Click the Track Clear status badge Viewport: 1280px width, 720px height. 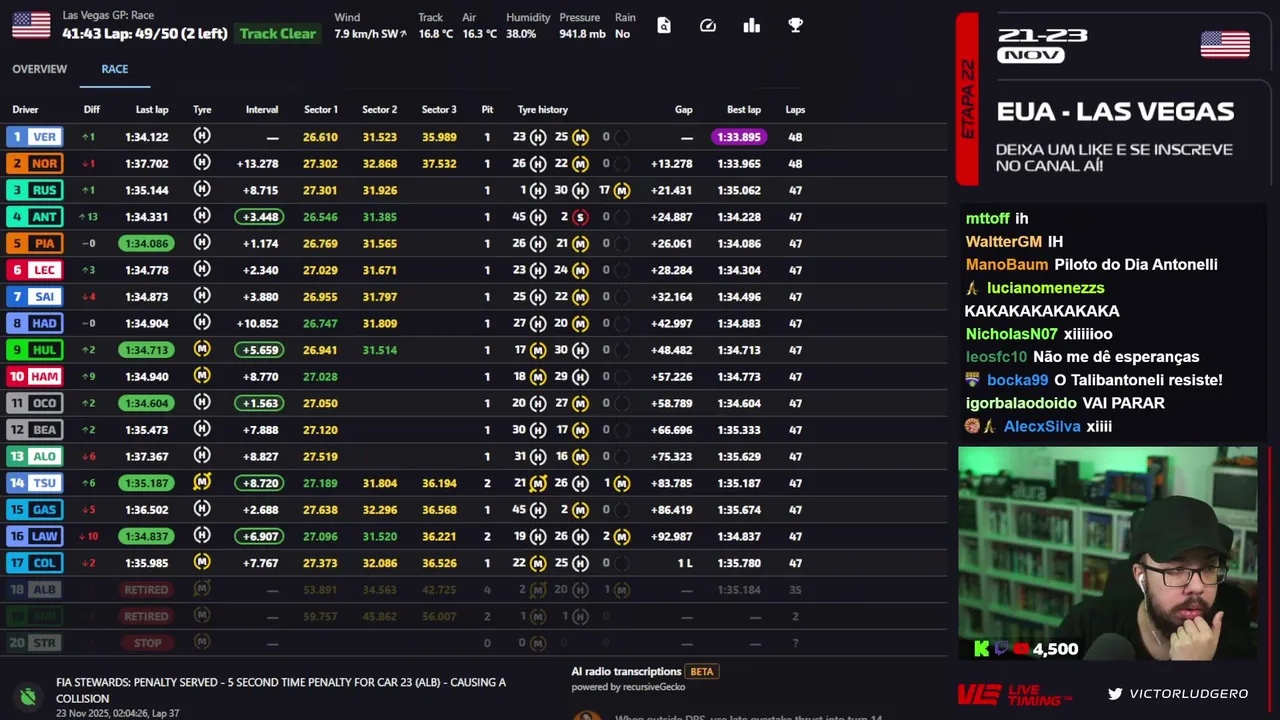[x=278, y=33]
